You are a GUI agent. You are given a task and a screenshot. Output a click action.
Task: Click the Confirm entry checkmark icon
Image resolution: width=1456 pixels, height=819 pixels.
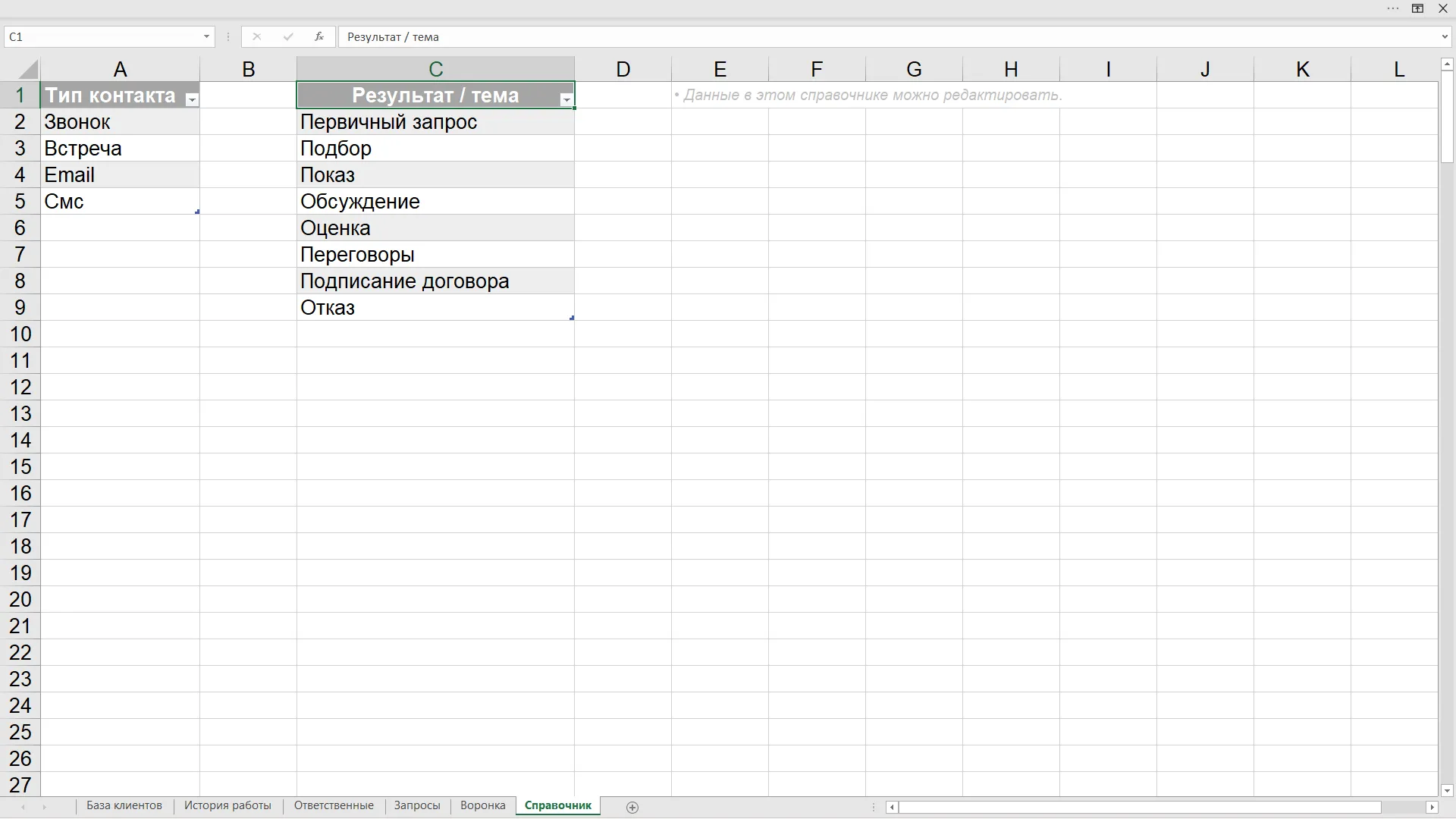(x=288, y=36)
